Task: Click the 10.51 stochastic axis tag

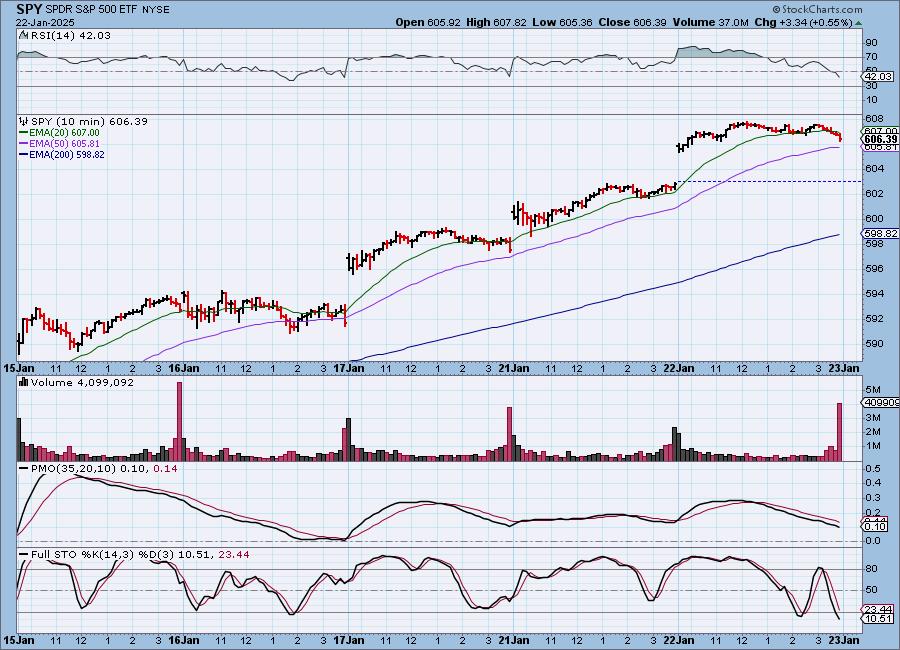Action: click(x=879, y=618)
